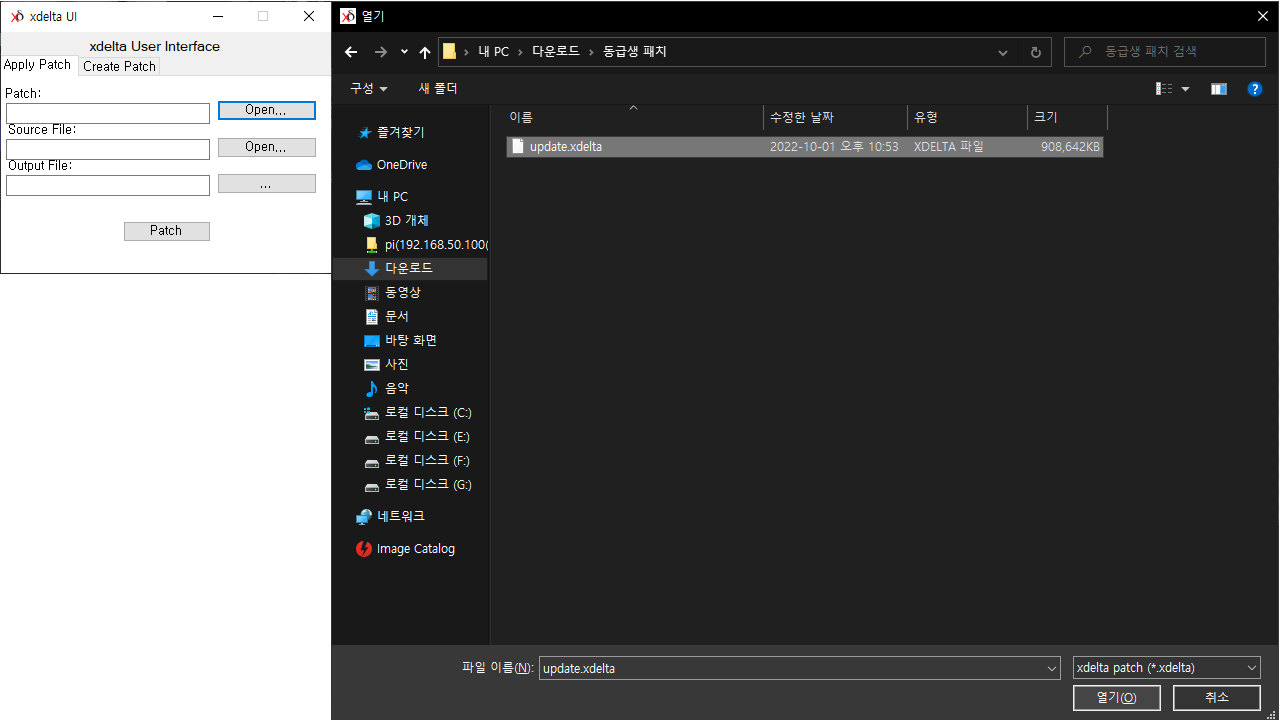Viewport: 1280px width, 720px height.
Task: Click the Source File input field
Action: coord(108,149)
